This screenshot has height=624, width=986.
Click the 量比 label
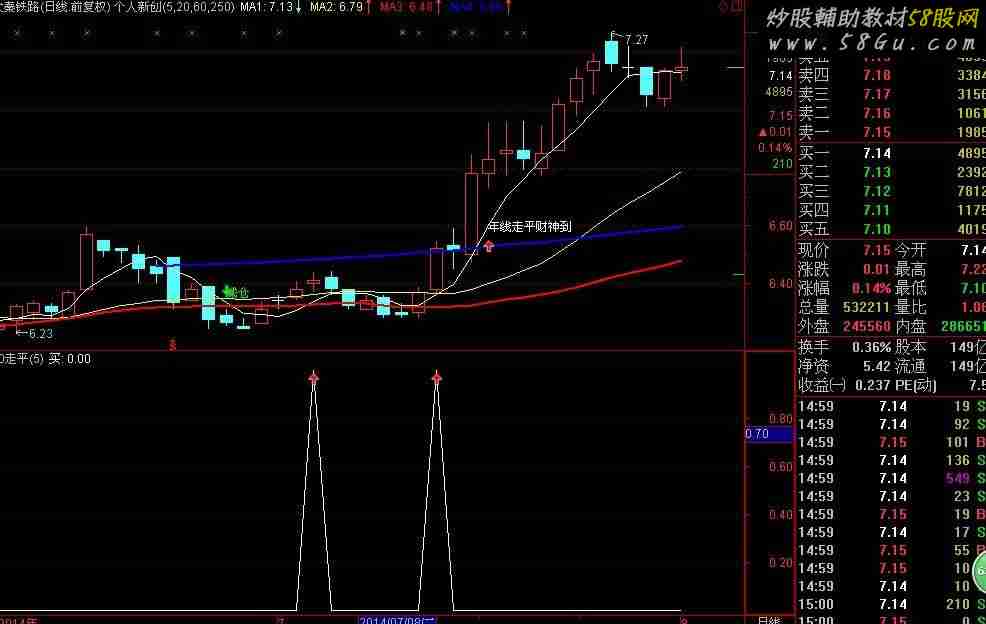click(x=911, y=307)
